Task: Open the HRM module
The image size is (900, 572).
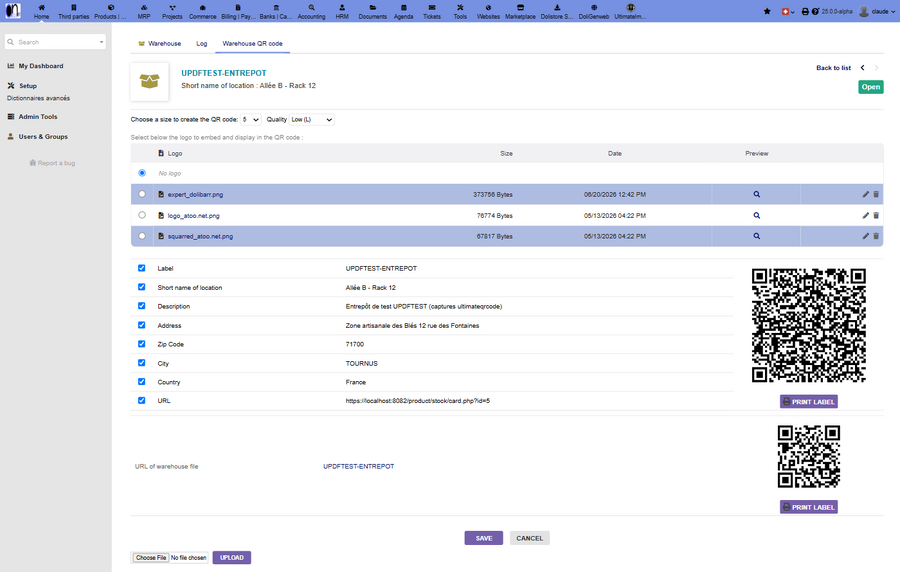Action: [342, 11]
